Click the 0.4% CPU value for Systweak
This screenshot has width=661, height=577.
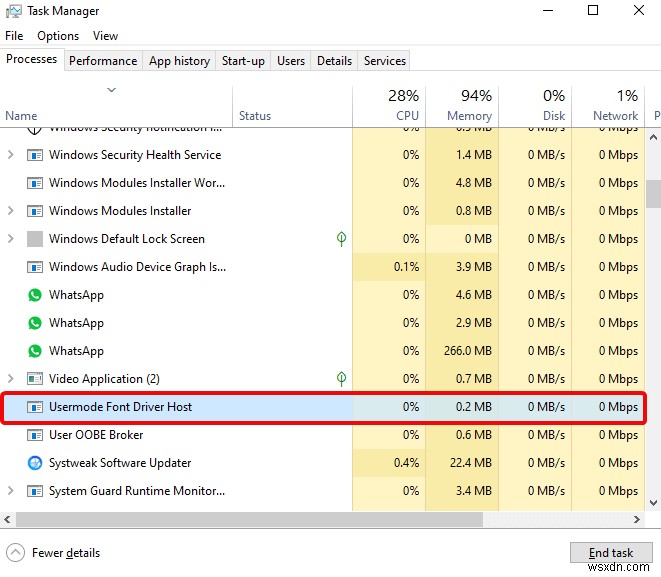point(406,463)
